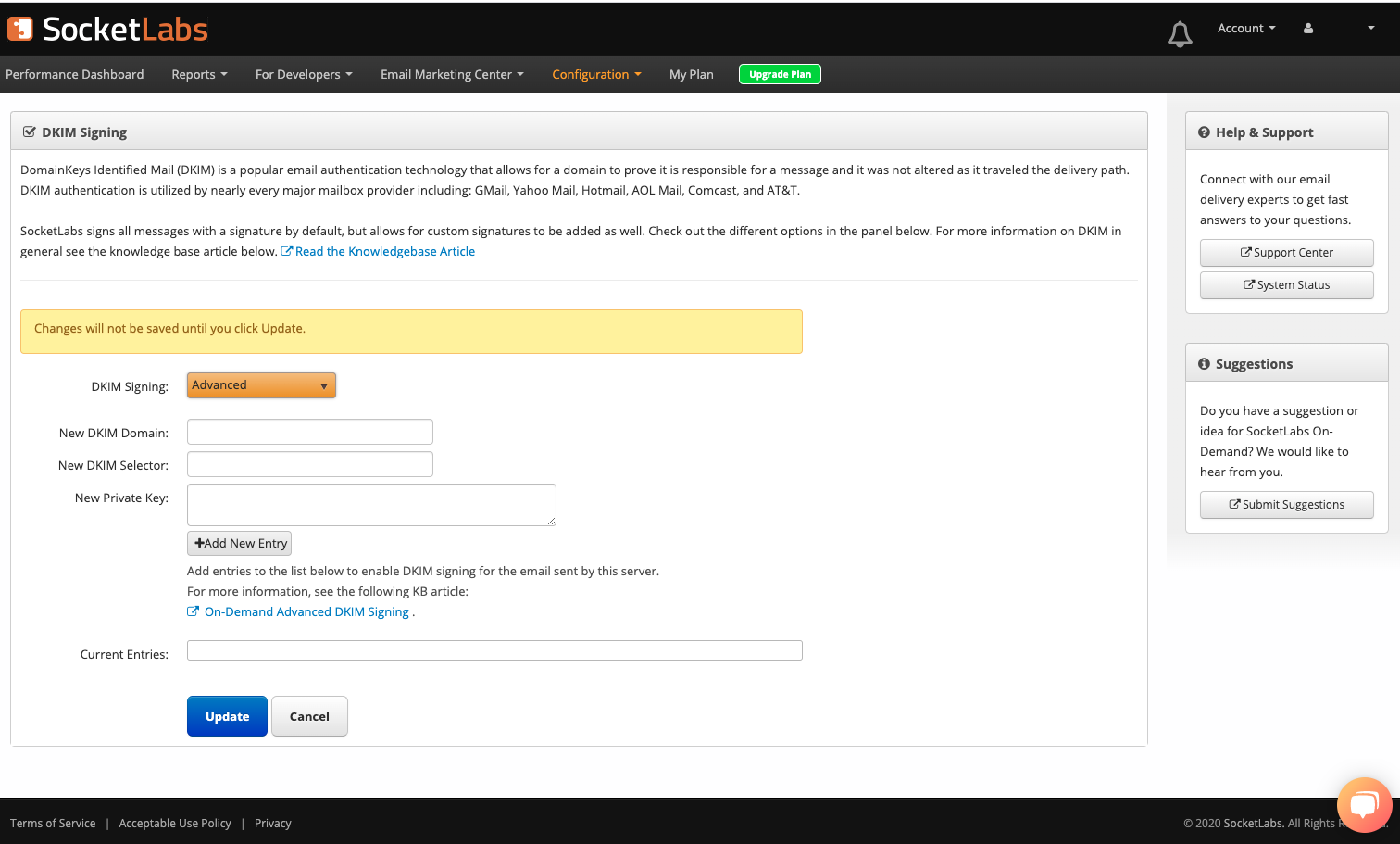Open the DKIM Signing mode dropdown
Image resolution: width=1400 pixels, height=844 pixels.
pos(261,385)
